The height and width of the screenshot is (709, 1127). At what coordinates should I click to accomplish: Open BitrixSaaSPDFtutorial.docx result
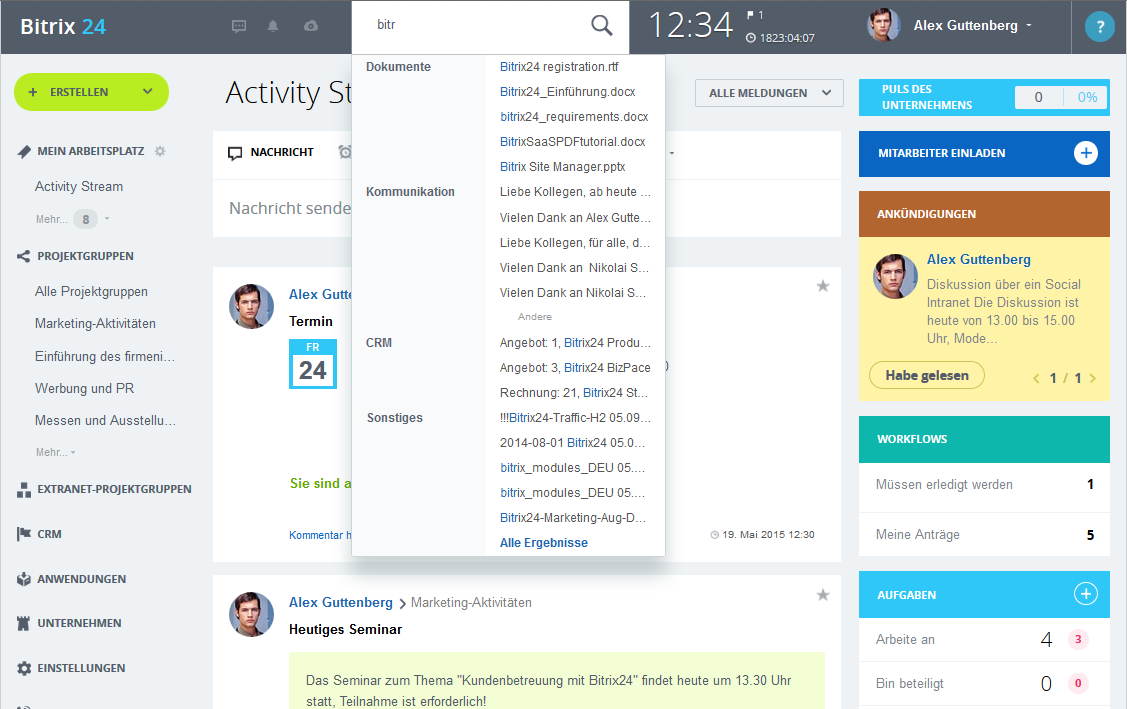tap(573, 142)
